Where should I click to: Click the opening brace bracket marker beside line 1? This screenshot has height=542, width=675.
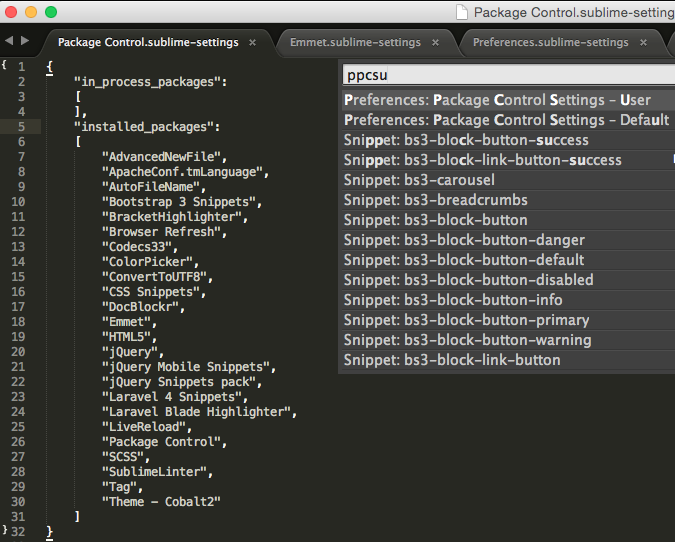(x=4, y=65)
